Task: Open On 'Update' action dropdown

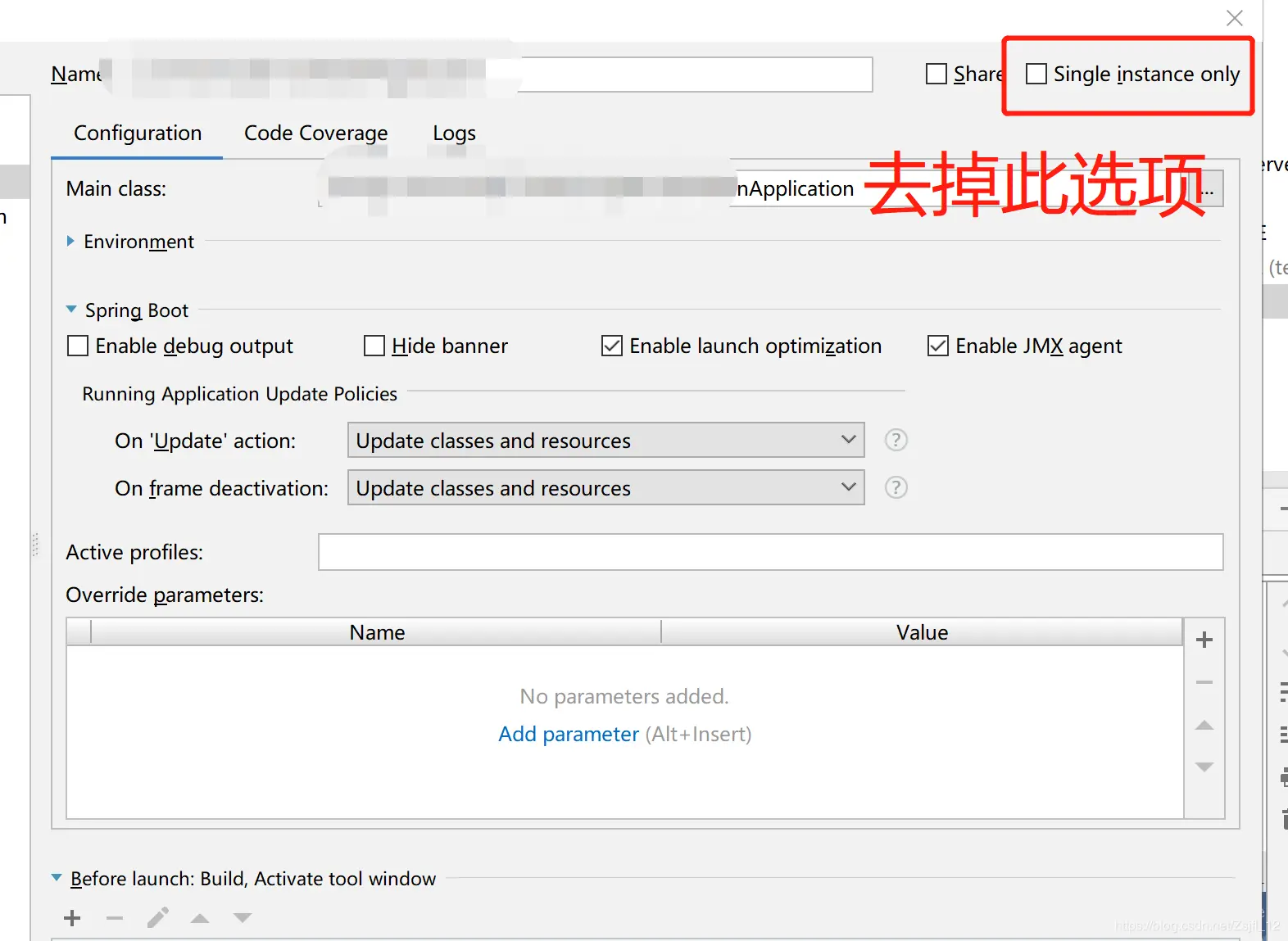Action: 606,440
